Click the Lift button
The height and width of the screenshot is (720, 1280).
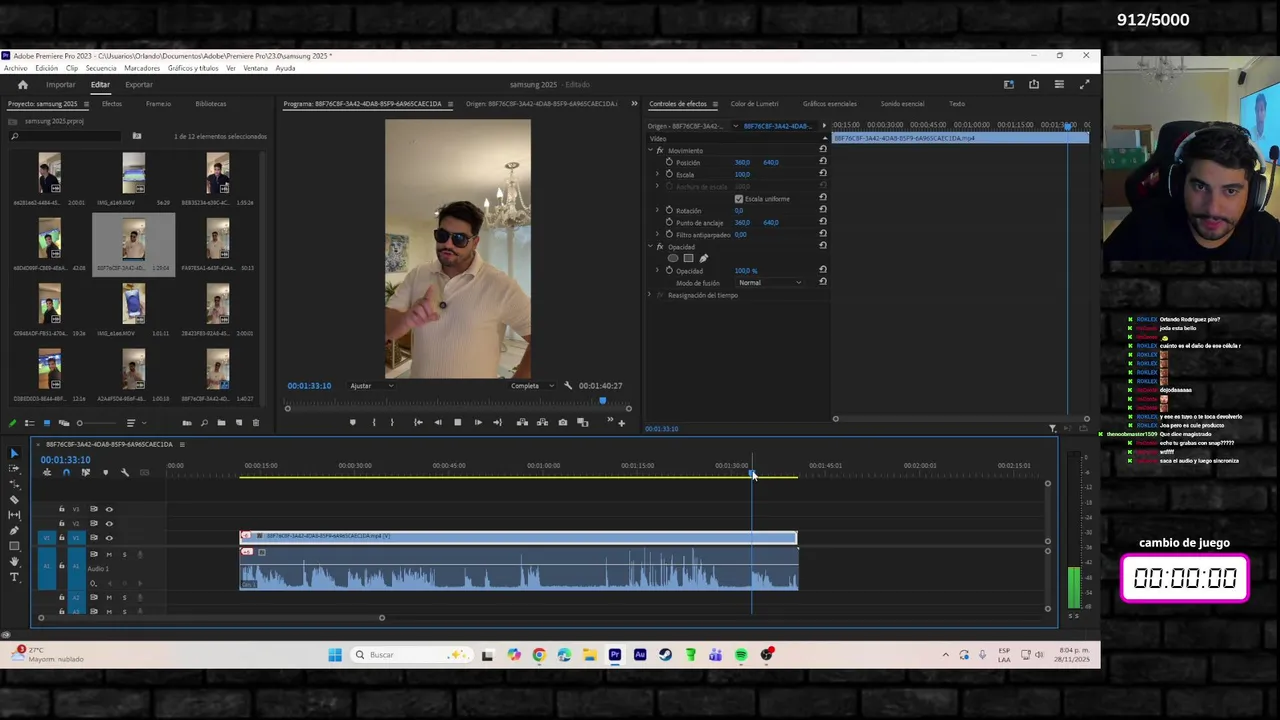click(x=522, y=423)
